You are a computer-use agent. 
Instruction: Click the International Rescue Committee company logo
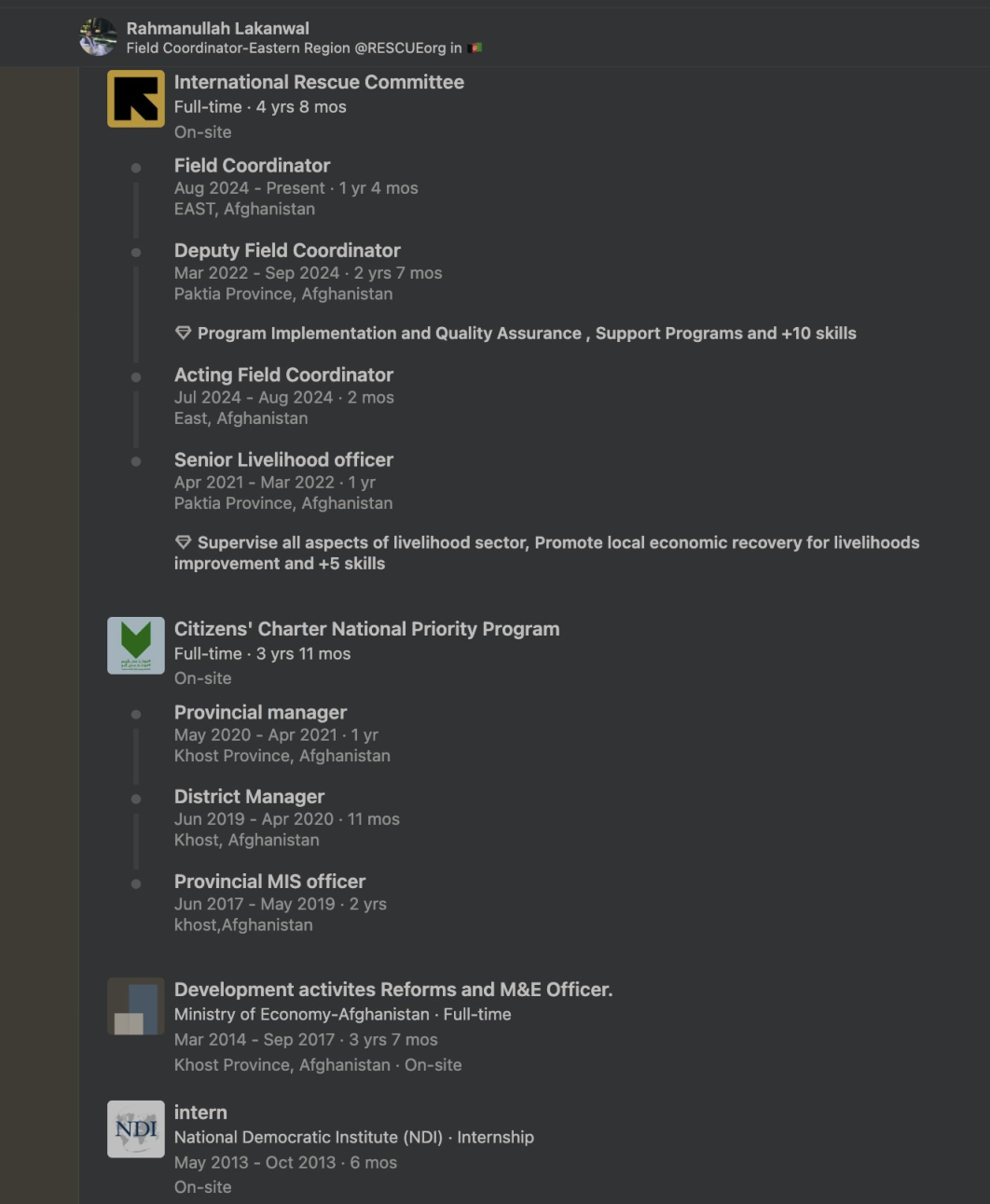tap(135, 98)
